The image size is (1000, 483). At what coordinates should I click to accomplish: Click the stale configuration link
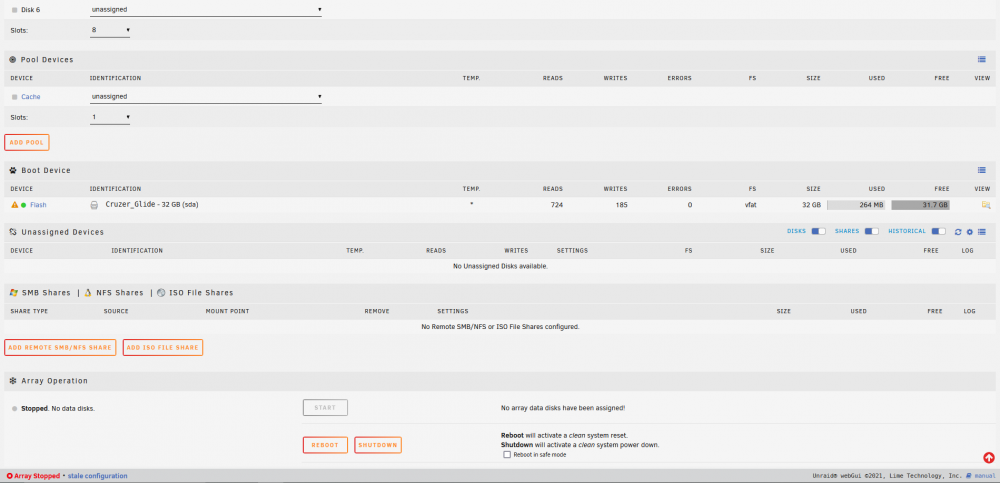pos(98,476)
